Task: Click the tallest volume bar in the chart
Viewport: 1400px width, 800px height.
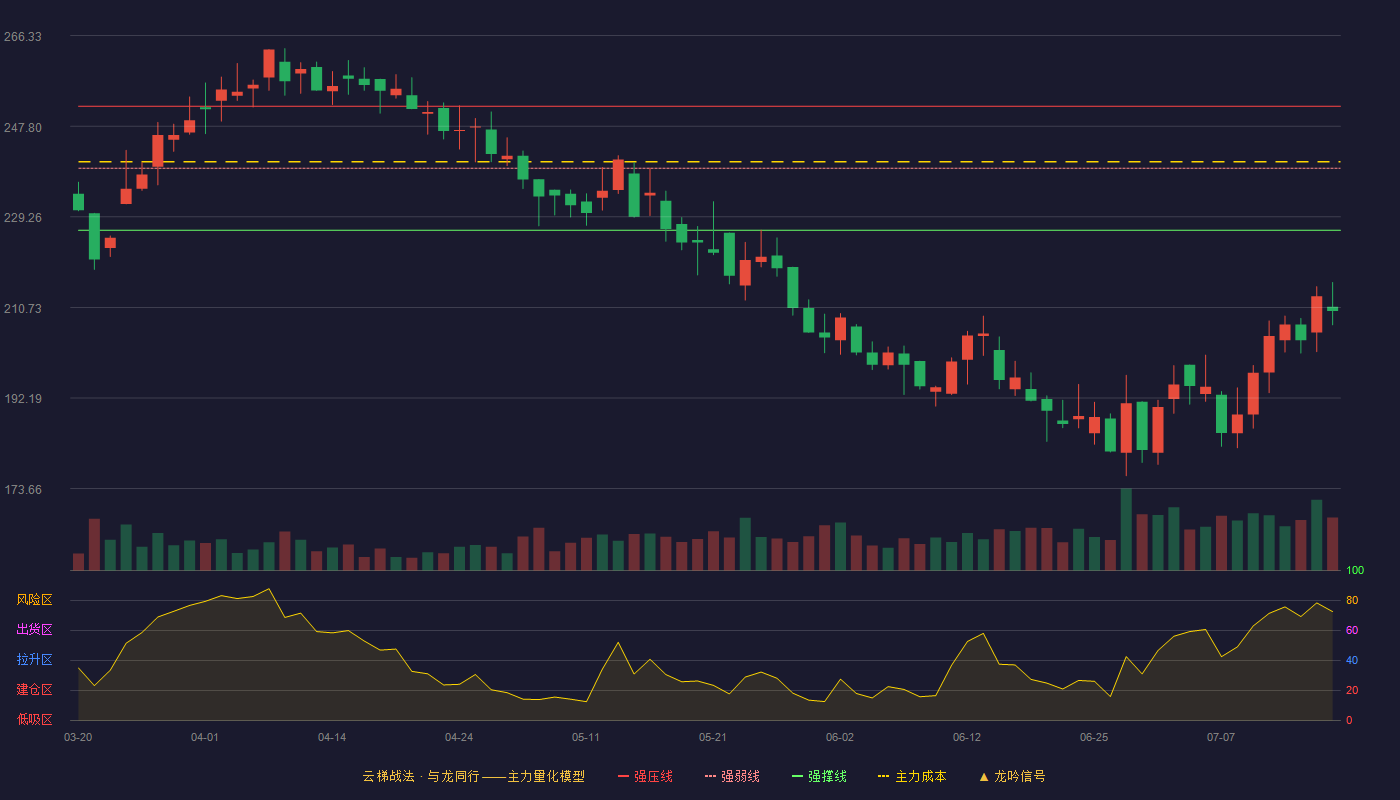Action: coord(1126,529)
